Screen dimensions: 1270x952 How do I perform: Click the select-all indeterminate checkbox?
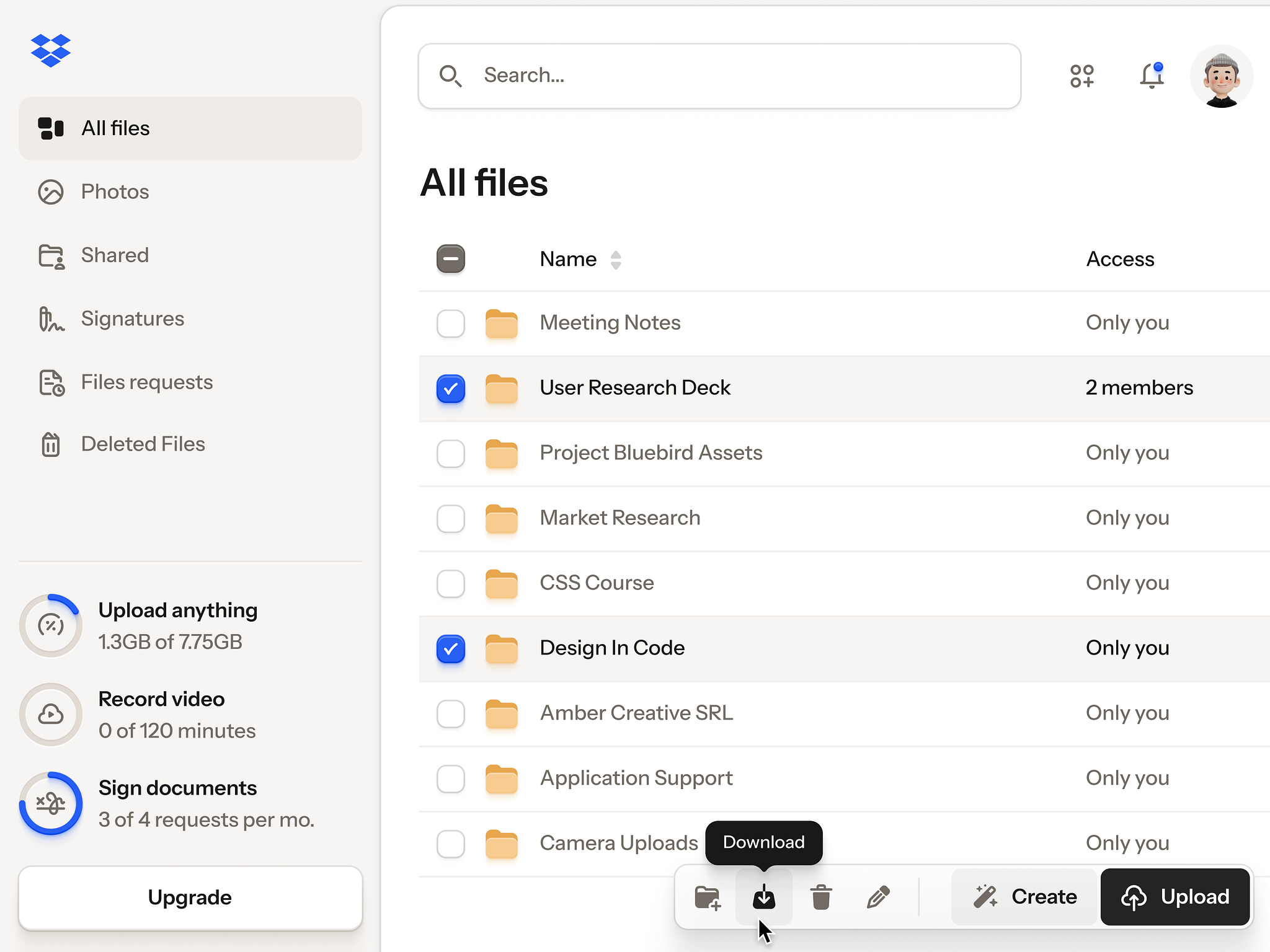click(450, 259)
